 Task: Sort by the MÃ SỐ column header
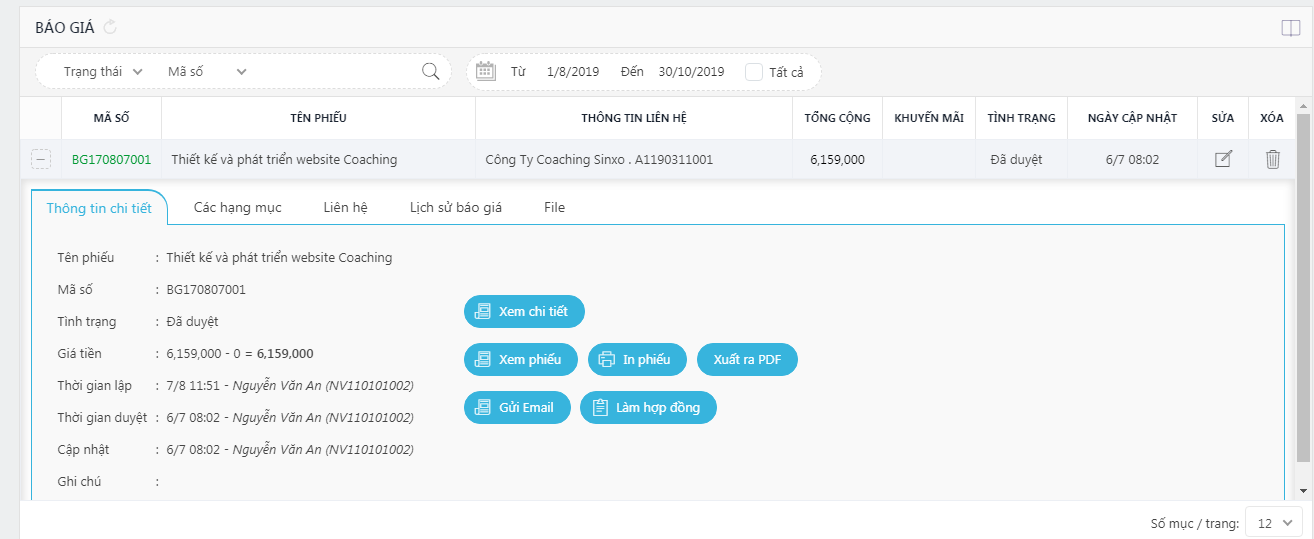(x=111, y=118)
